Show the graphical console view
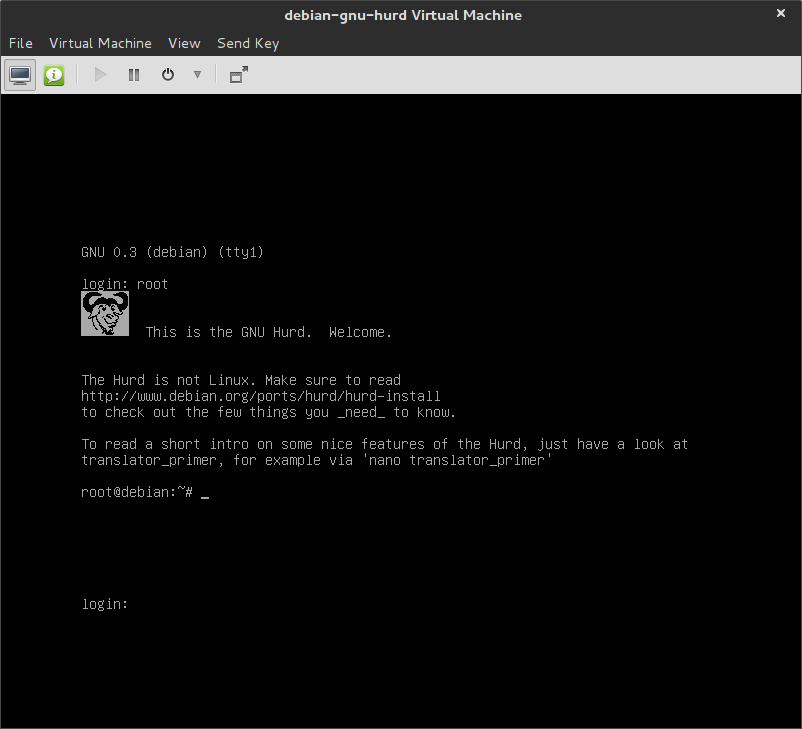Screen dimensions: 802x729 (20, 75)
